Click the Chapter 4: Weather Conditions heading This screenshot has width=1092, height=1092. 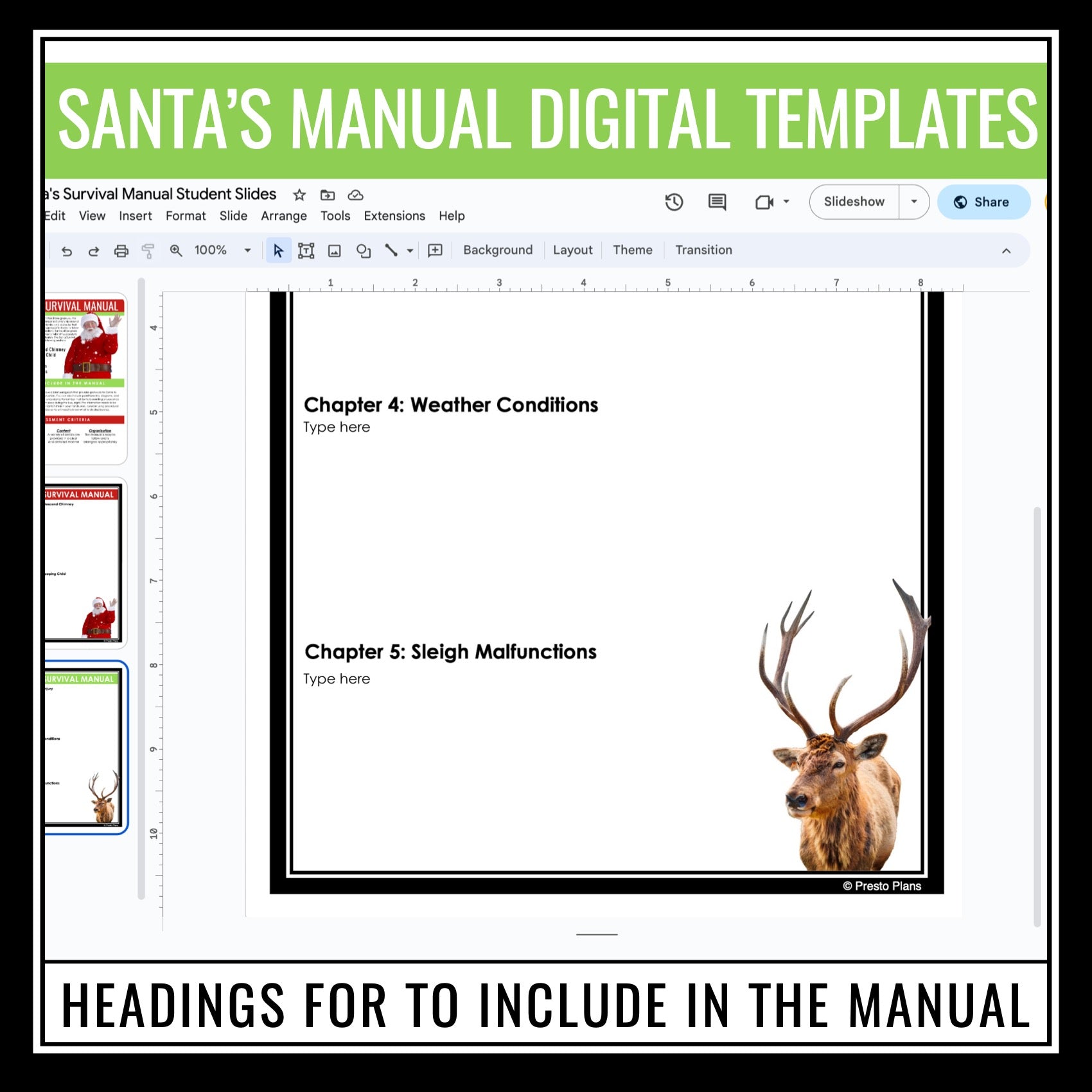(451, 405)
